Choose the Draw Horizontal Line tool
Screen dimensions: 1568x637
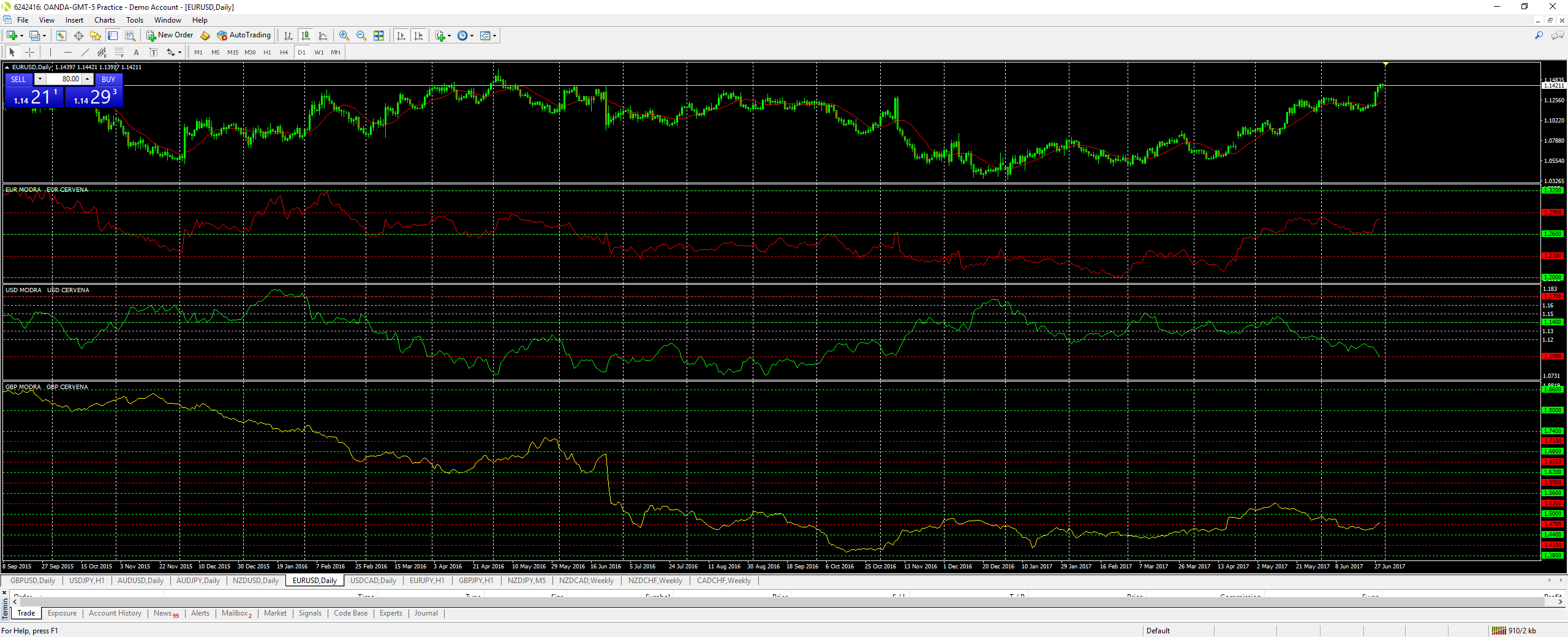(x=68, y=52)
